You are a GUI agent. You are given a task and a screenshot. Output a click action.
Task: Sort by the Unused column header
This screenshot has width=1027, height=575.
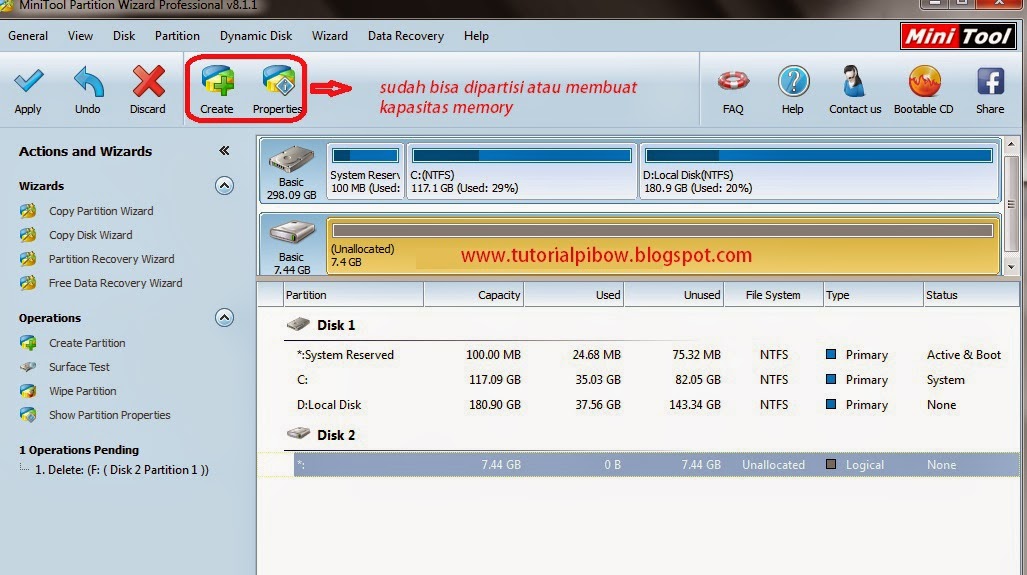click(x=674, y=295)
